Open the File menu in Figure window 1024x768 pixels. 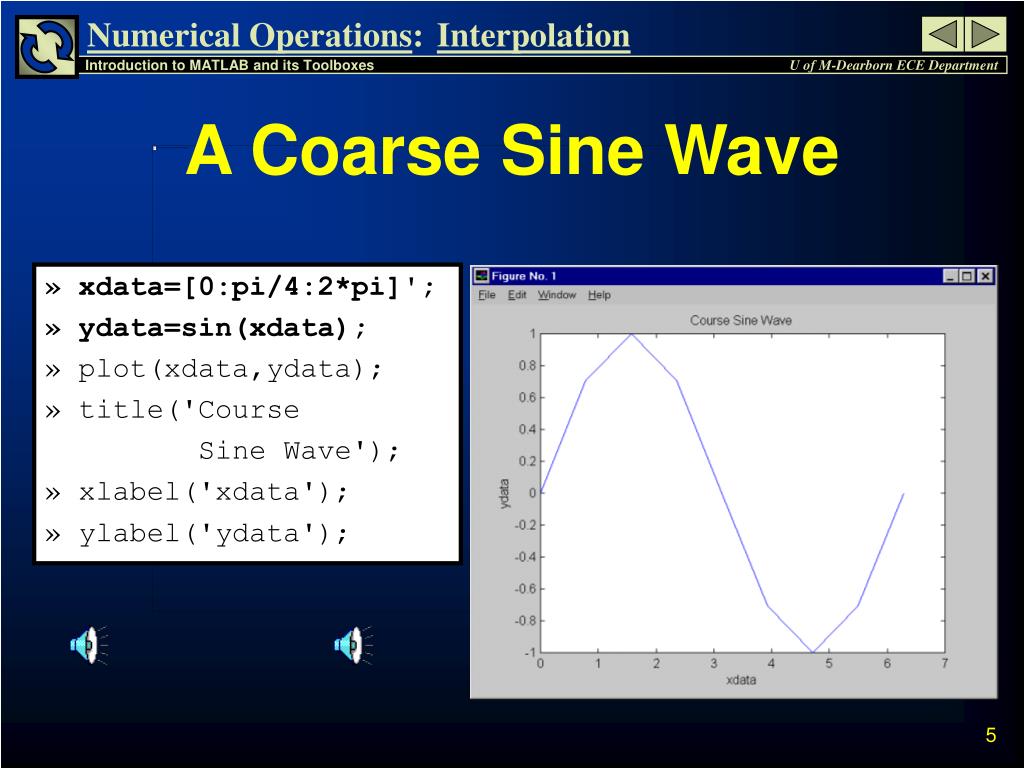487,295
